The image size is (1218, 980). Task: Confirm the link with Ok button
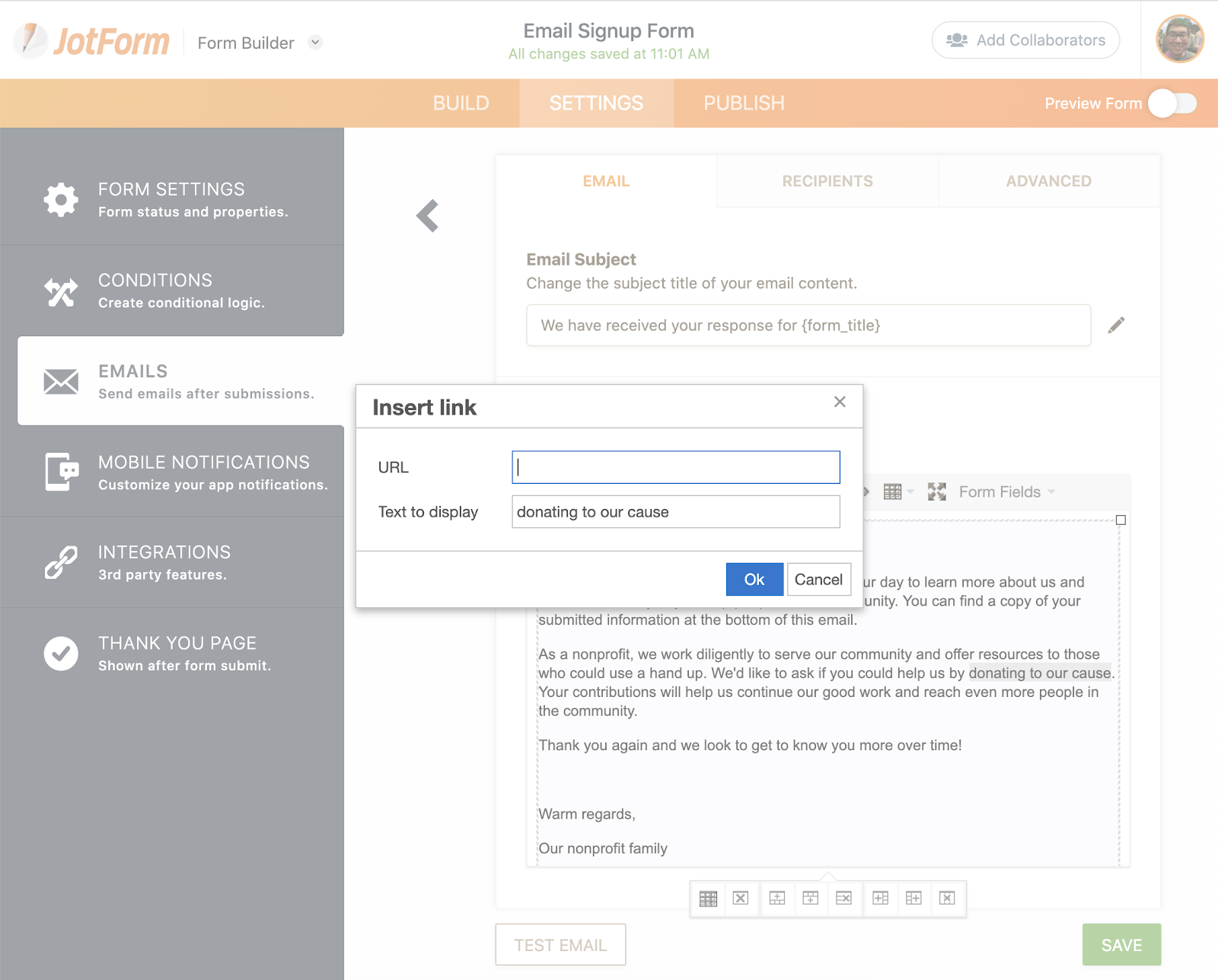pyautogui.click(x=754, y=580)
